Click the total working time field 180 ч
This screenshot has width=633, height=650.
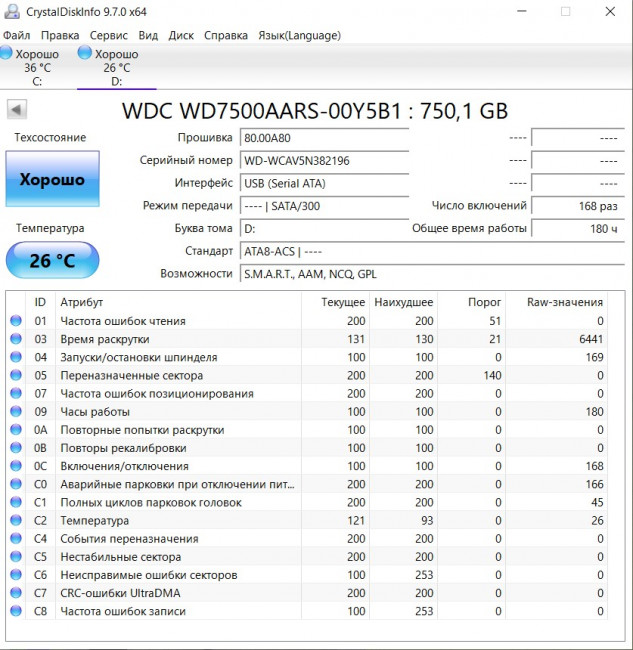tap(578, 228)
